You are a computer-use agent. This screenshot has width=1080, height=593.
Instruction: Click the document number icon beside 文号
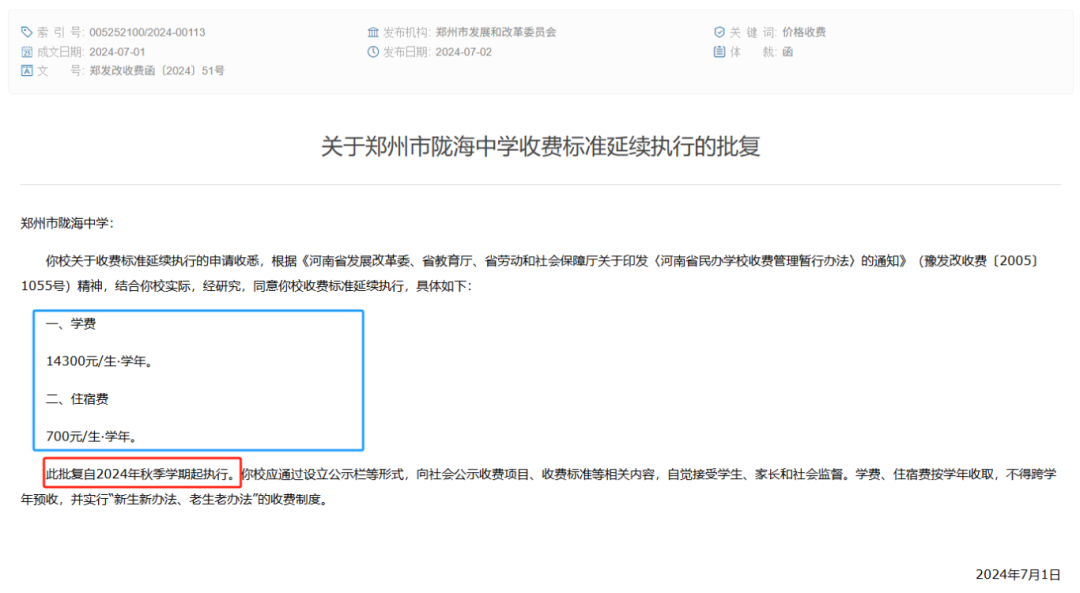(x=27, y=71)
